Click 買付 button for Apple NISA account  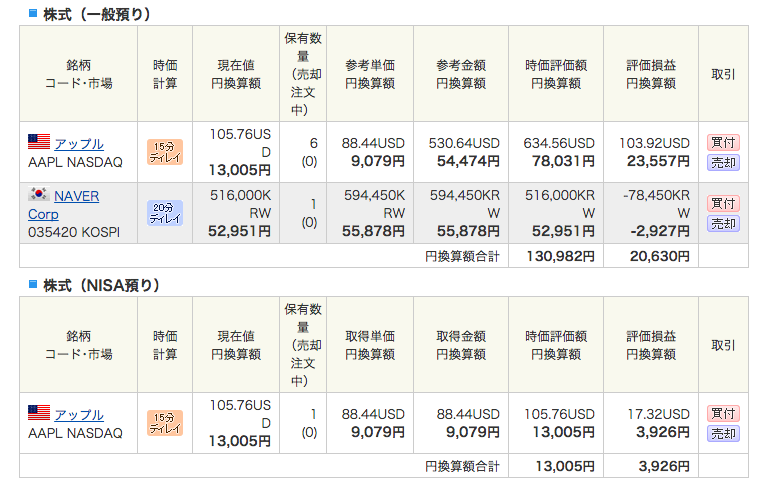723,414
